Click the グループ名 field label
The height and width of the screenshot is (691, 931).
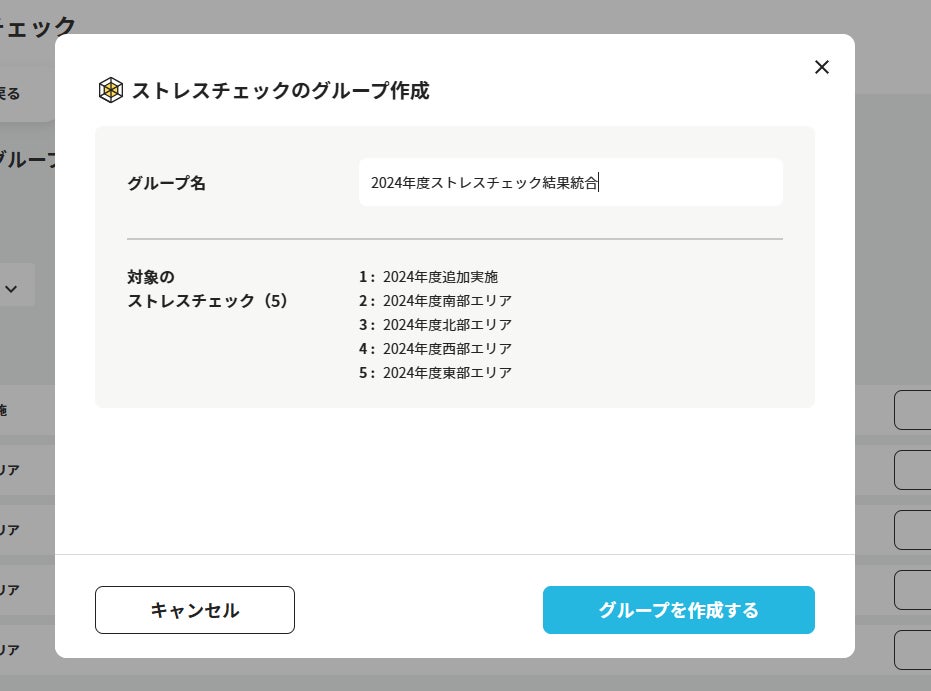[167, 183]
